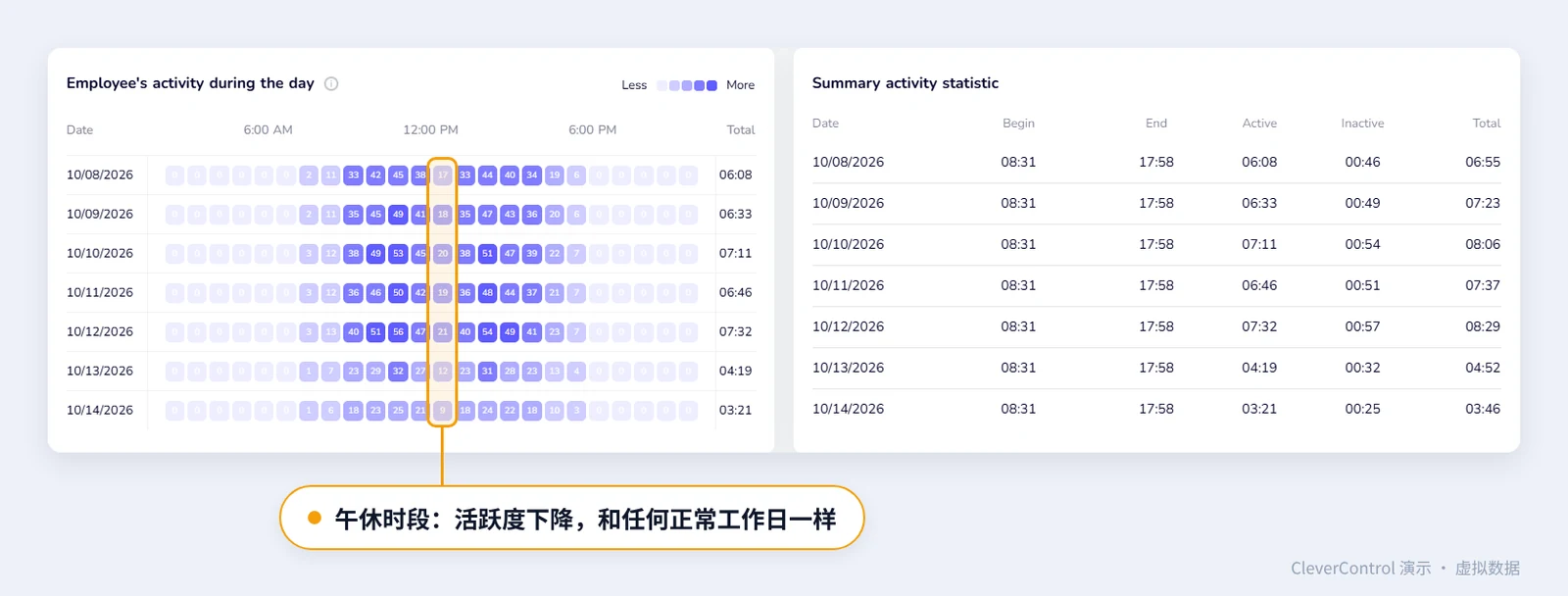Viewport: 1568px width, 596px height.
Task: Select heatmap cell 51 in 10/10/2026 row
Action: [x=487, y=254]
